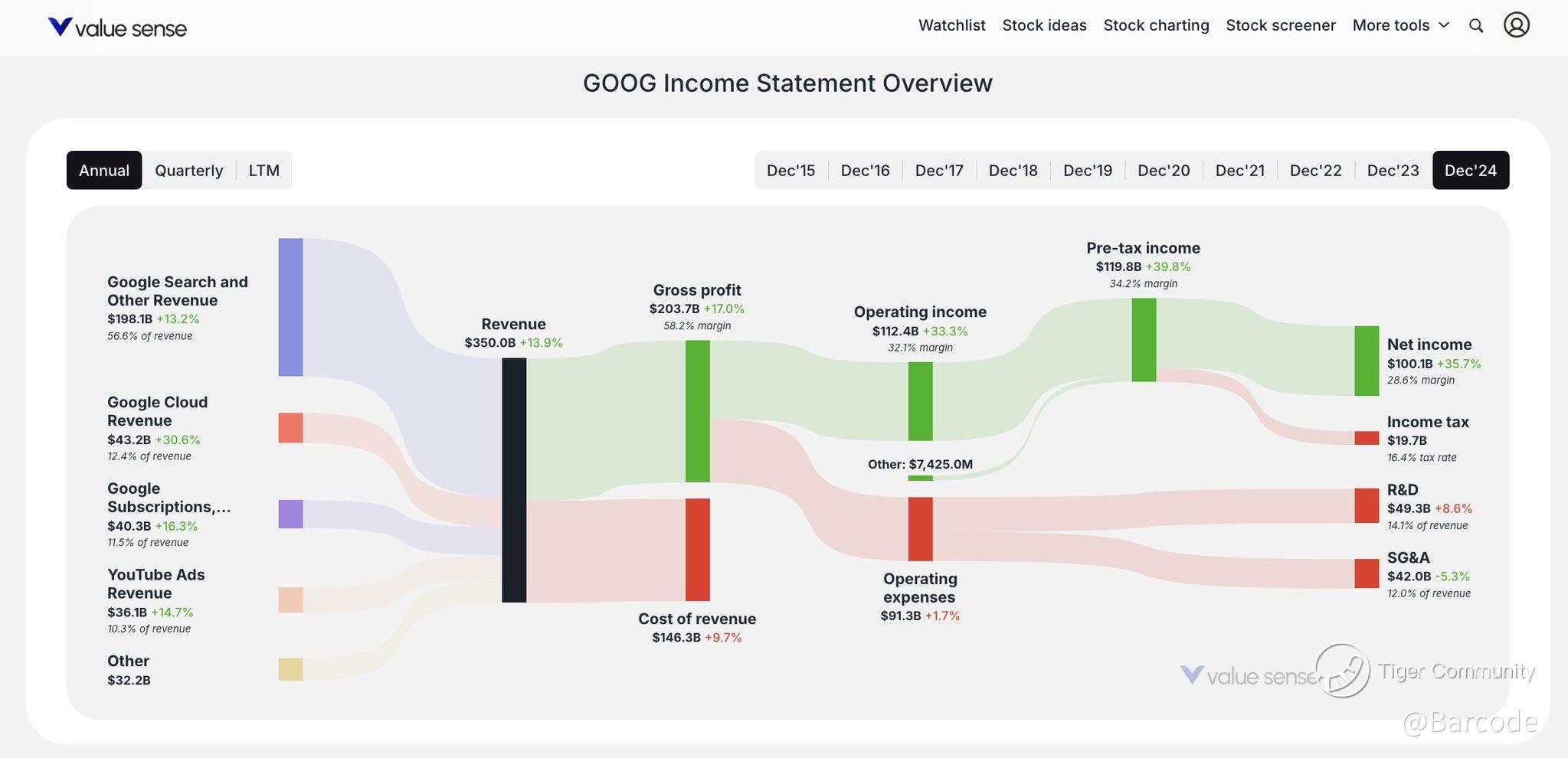
Task: Click the Google Subscriptions purple bar
Action: pos(290,514)
